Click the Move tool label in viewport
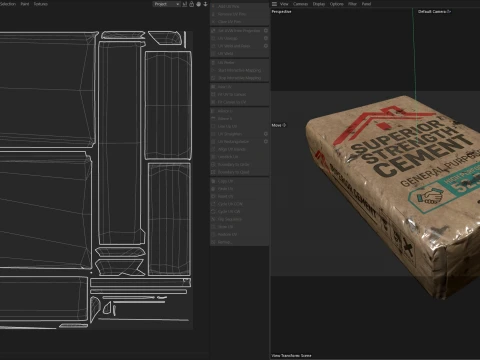This screenshot has height=360, width=480. (x=279, y=125)
